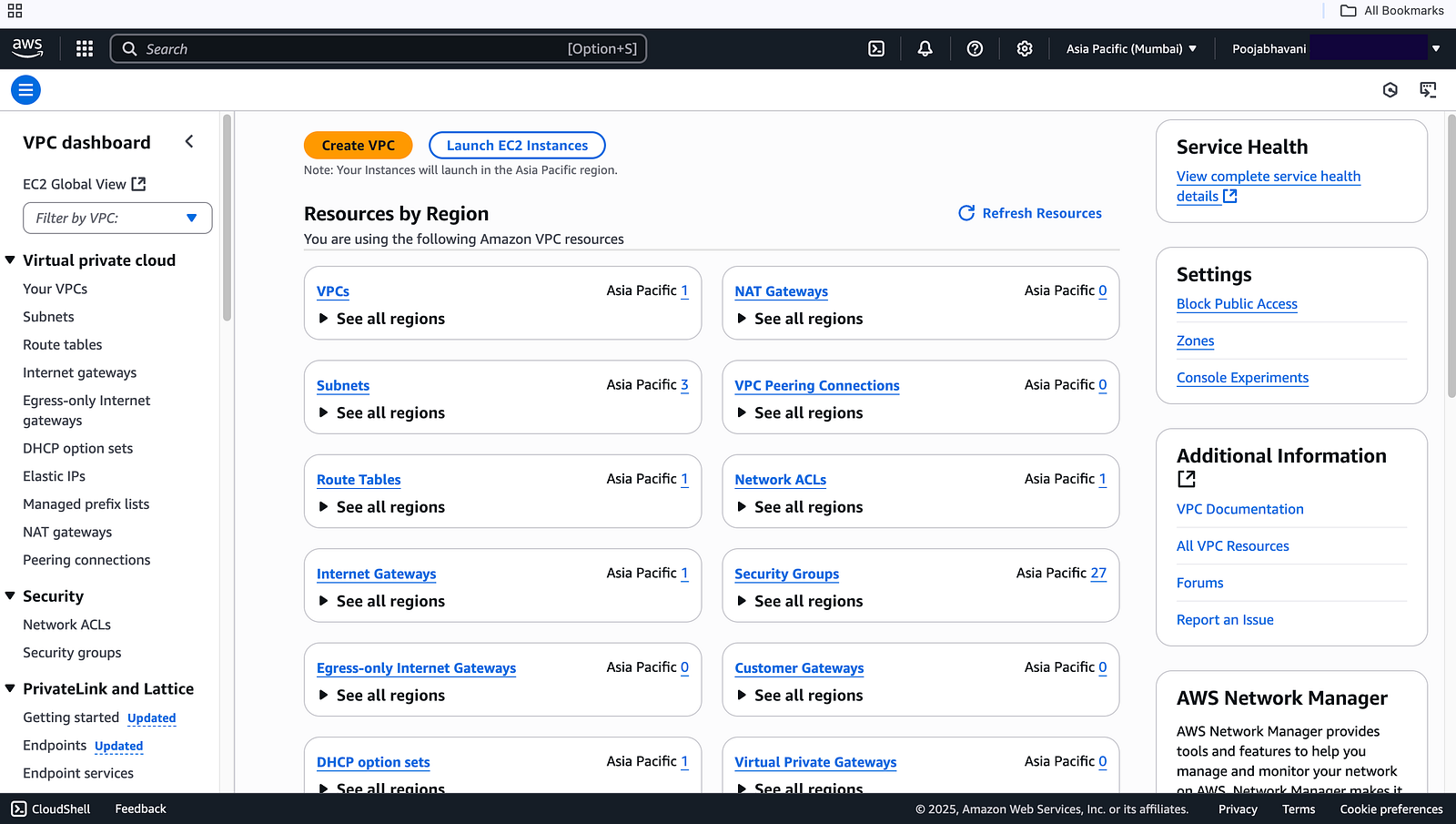Collapse the Virtual private cloud section

pyautogui.click(x=10, y=260)
